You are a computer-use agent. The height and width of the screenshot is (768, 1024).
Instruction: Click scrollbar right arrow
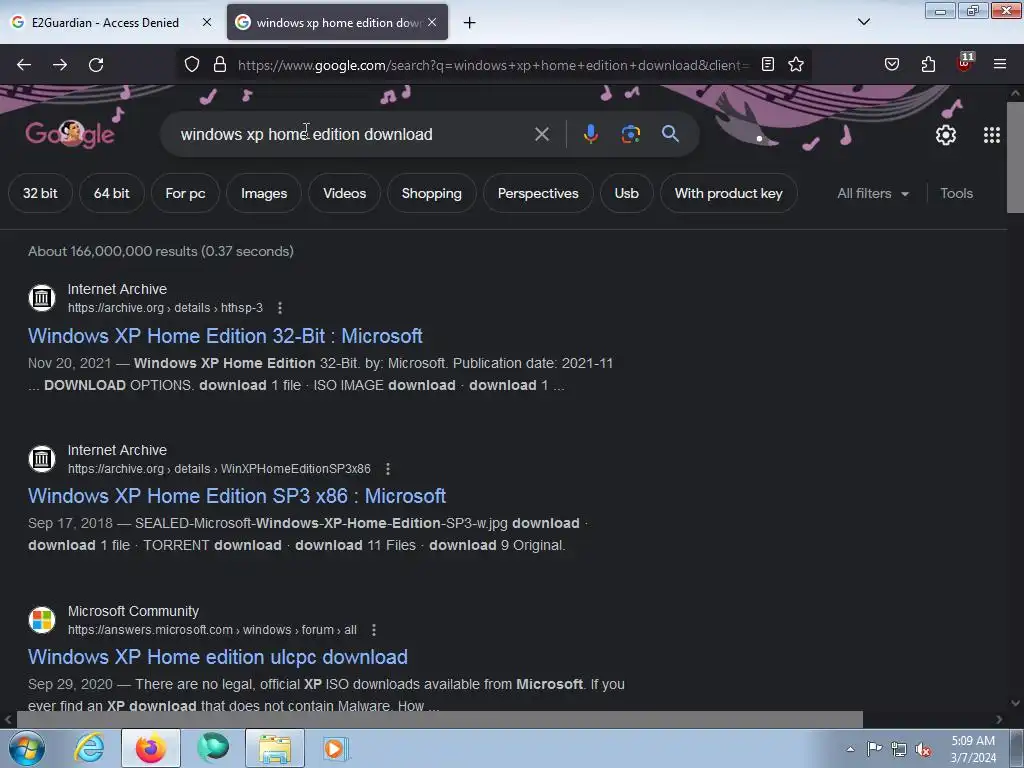(x=999, y=719)
